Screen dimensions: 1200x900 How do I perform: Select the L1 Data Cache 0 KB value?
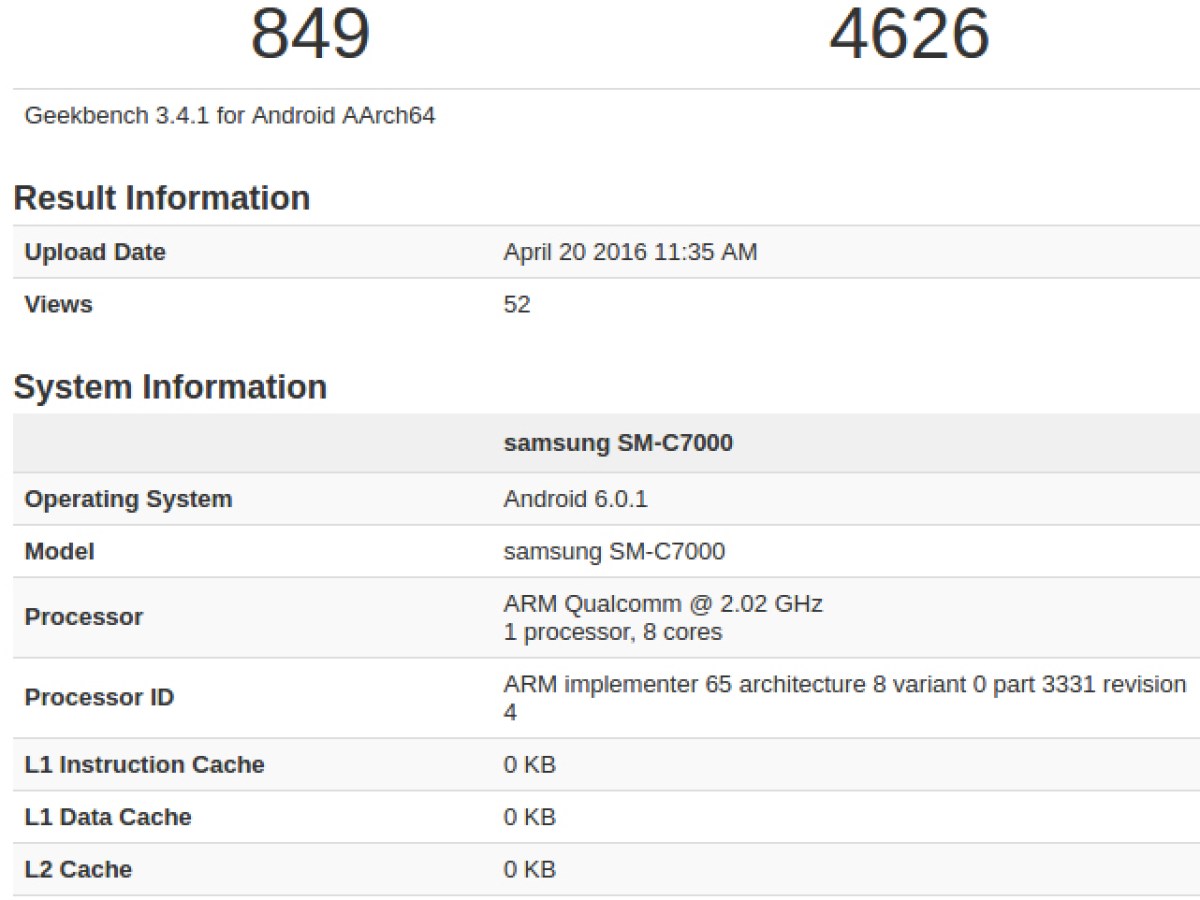click(x=529, y=817)
